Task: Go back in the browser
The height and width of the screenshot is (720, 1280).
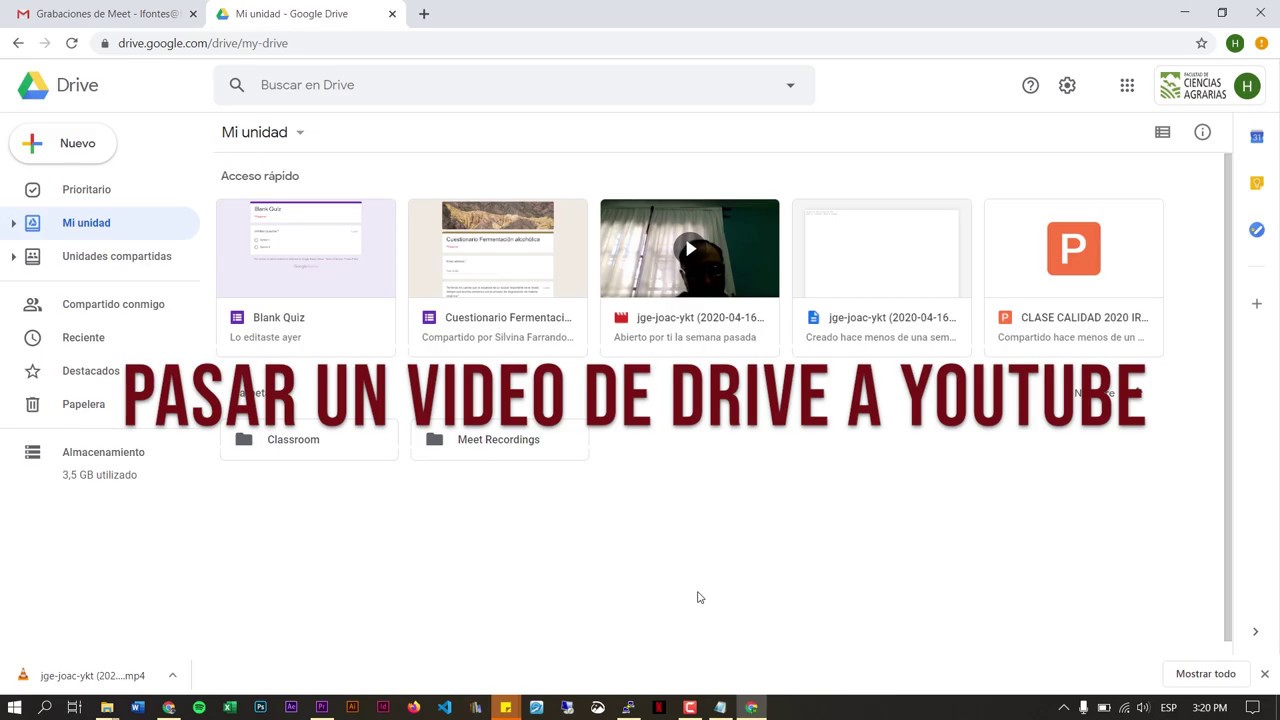Action: point(18,43)
